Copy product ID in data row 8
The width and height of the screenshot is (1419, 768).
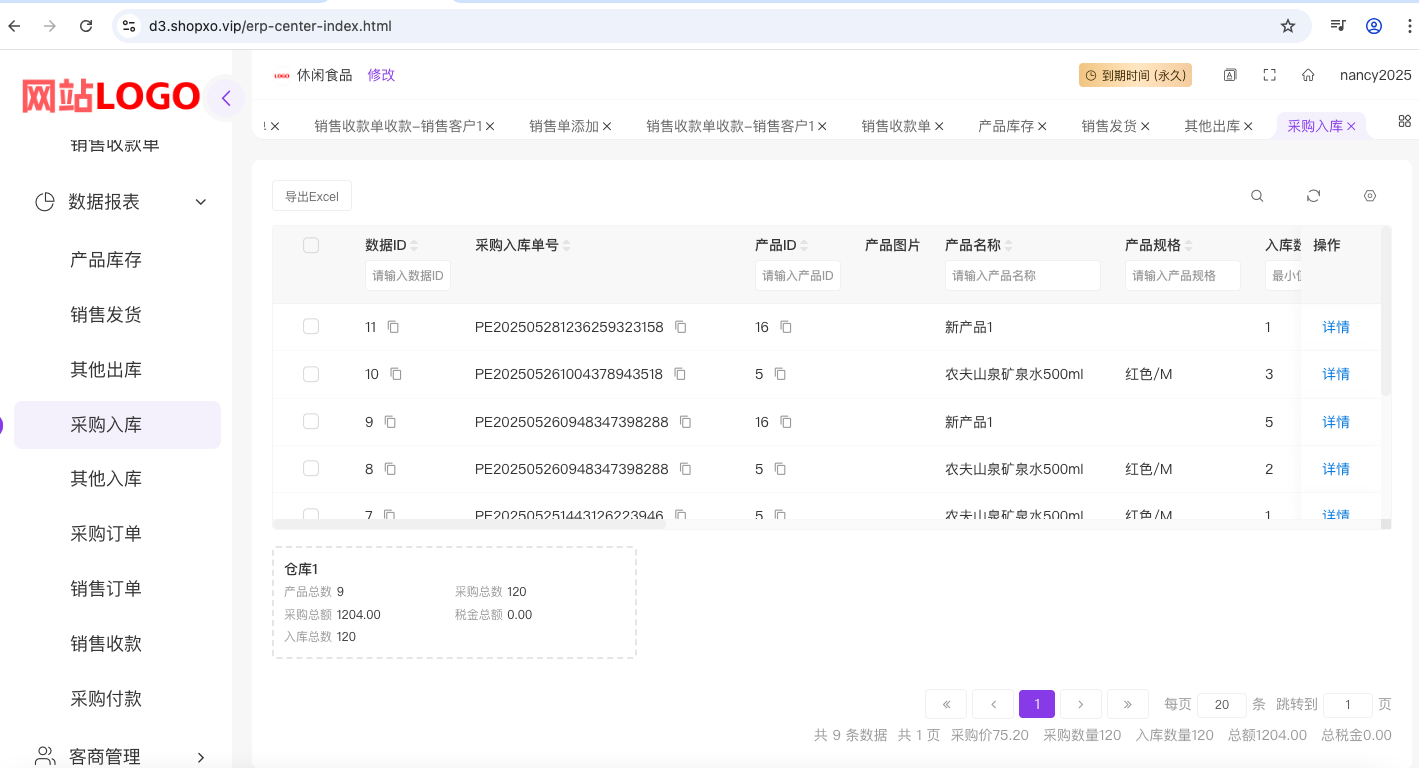point(780,469)
